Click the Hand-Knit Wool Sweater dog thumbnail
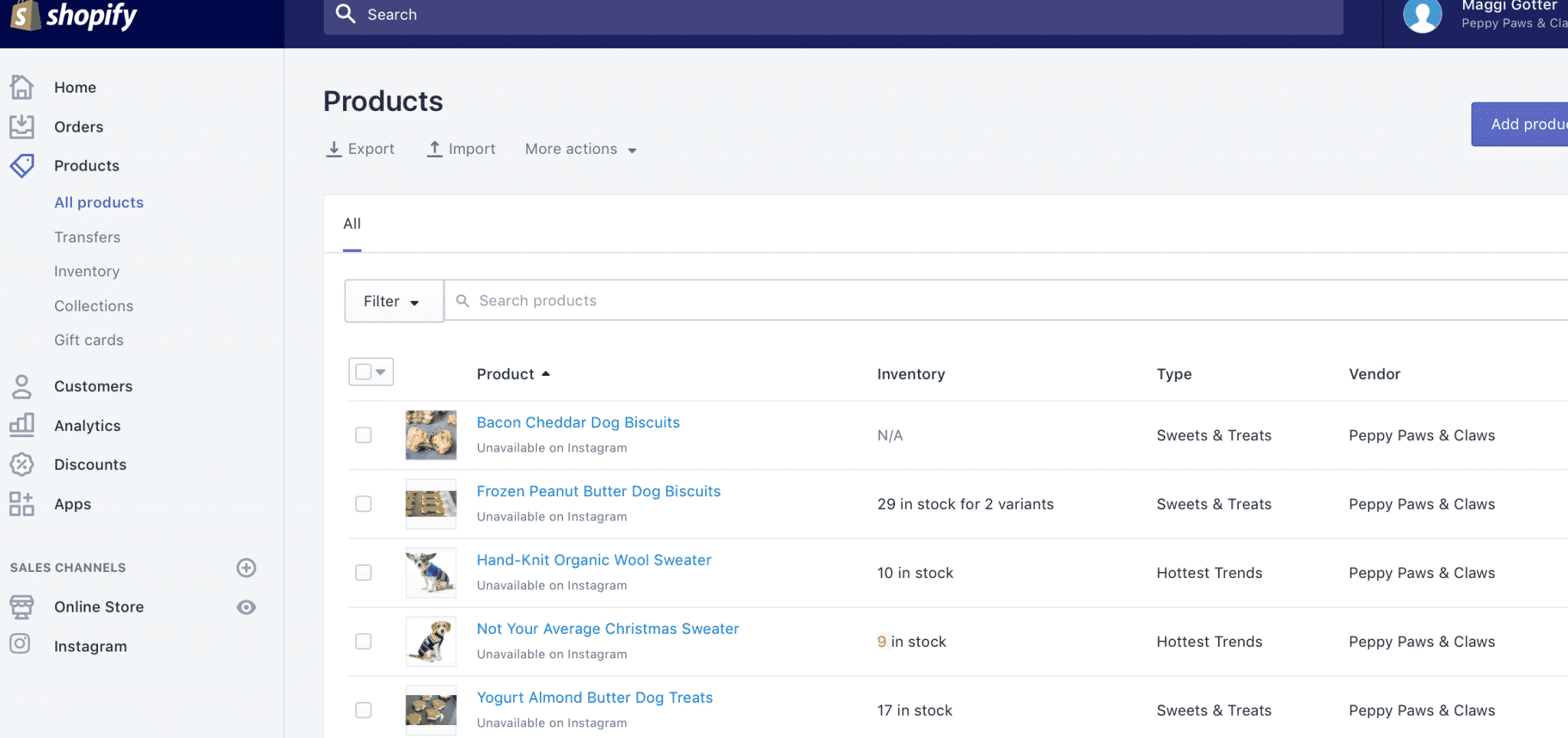1568x738 pixels. (x=431, y=573)
